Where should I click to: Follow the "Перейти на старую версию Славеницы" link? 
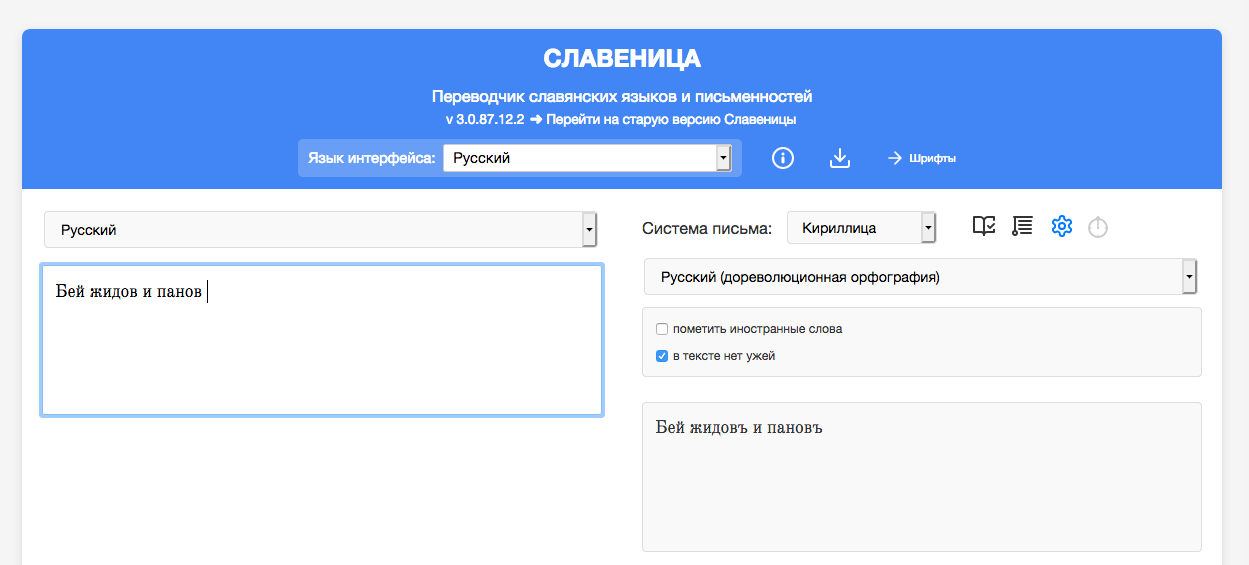pos(671,119)
